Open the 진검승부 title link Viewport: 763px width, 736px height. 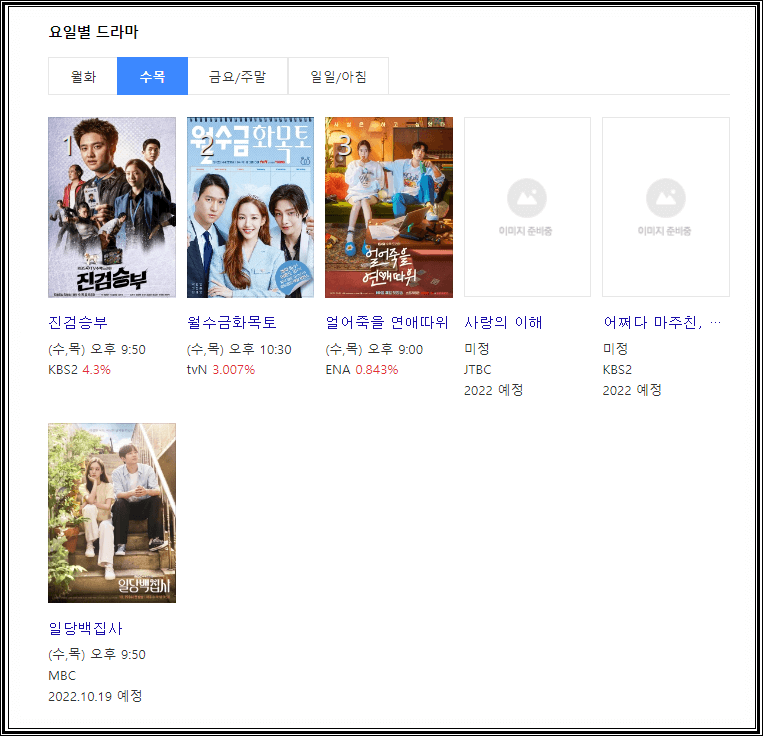click(x=78, y=322)
